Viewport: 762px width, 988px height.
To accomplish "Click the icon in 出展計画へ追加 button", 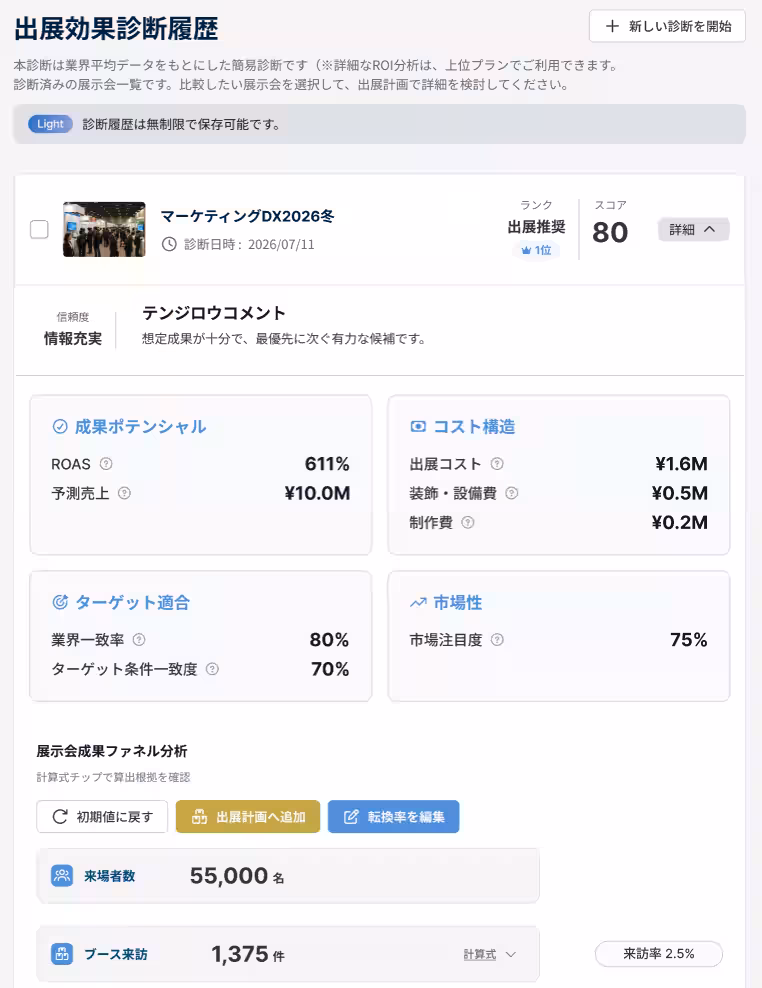I will click(x=199, y=817).
